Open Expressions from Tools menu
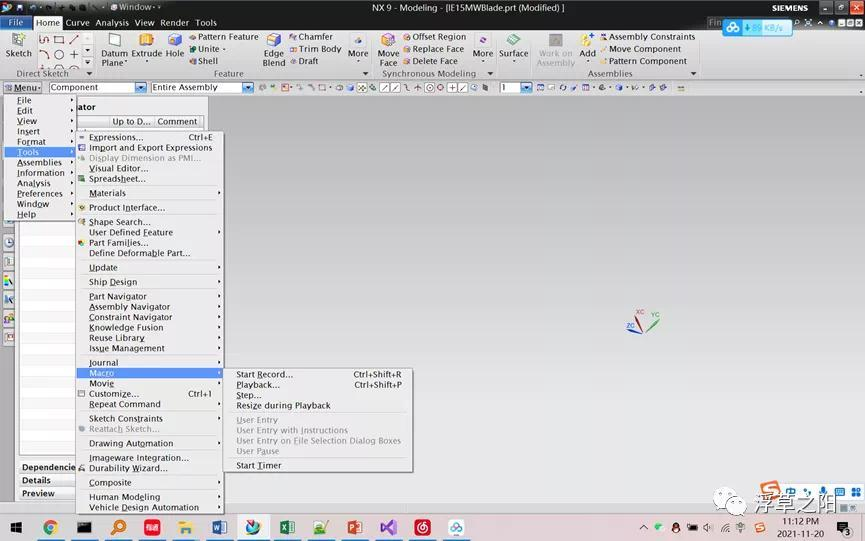This screenshot has width=865, height=541. pos(149,137)
